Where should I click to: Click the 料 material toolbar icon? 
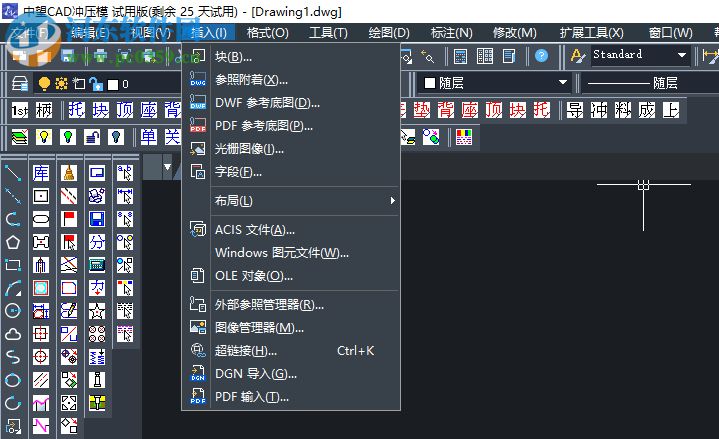[623, 110]
